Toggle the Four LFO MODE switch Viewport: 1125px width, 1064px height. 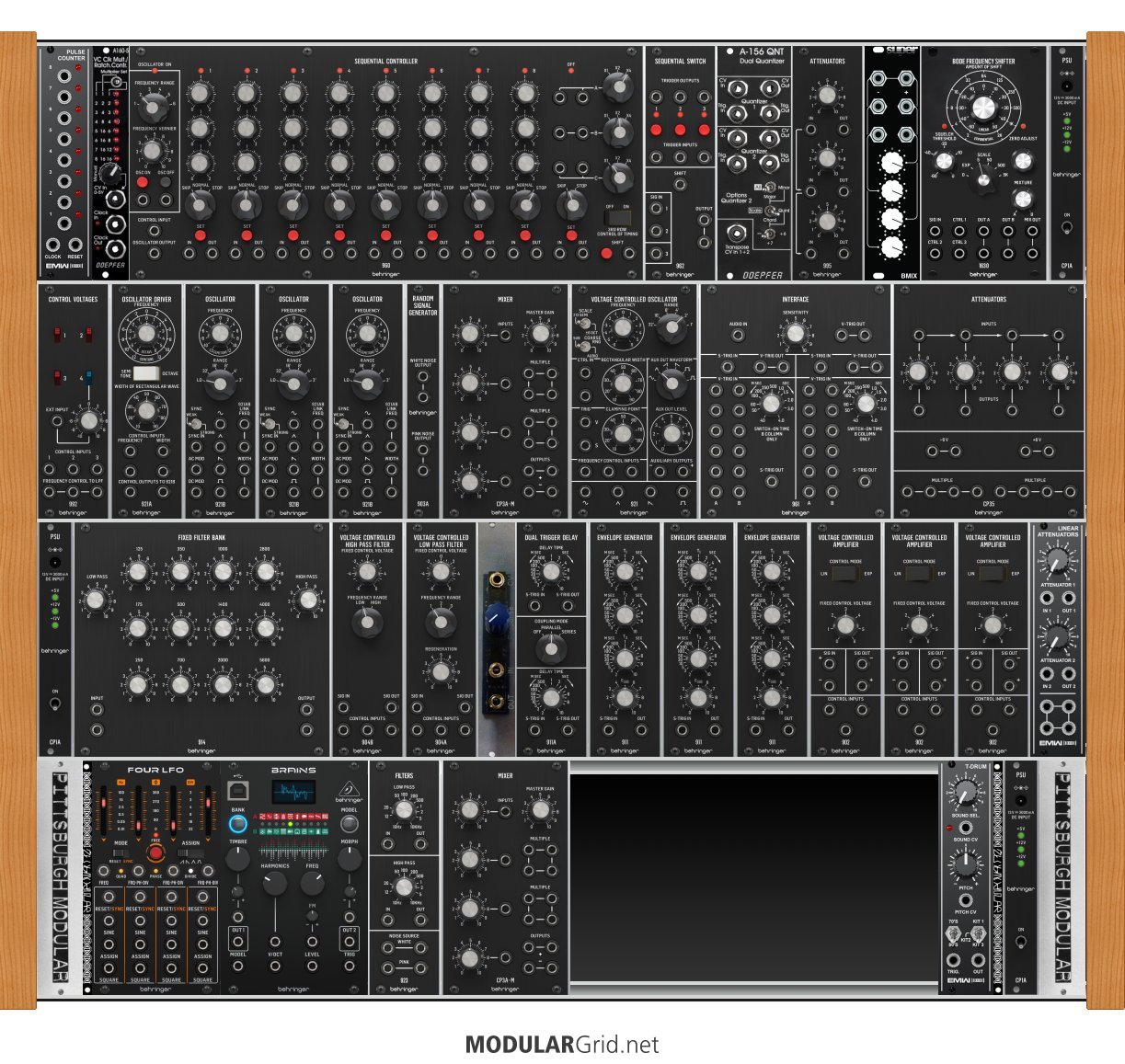121,853
